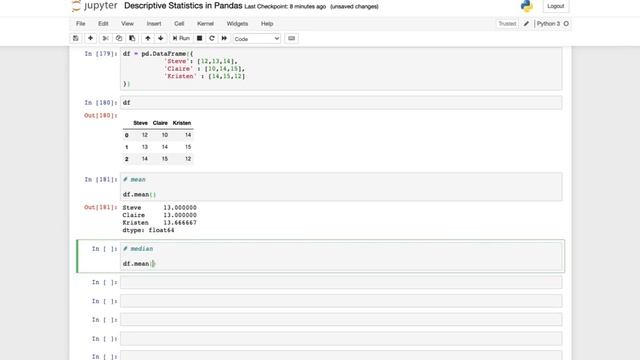Open the View menu
The width and height of the screenshot is (640, 360).
point(127,24)
